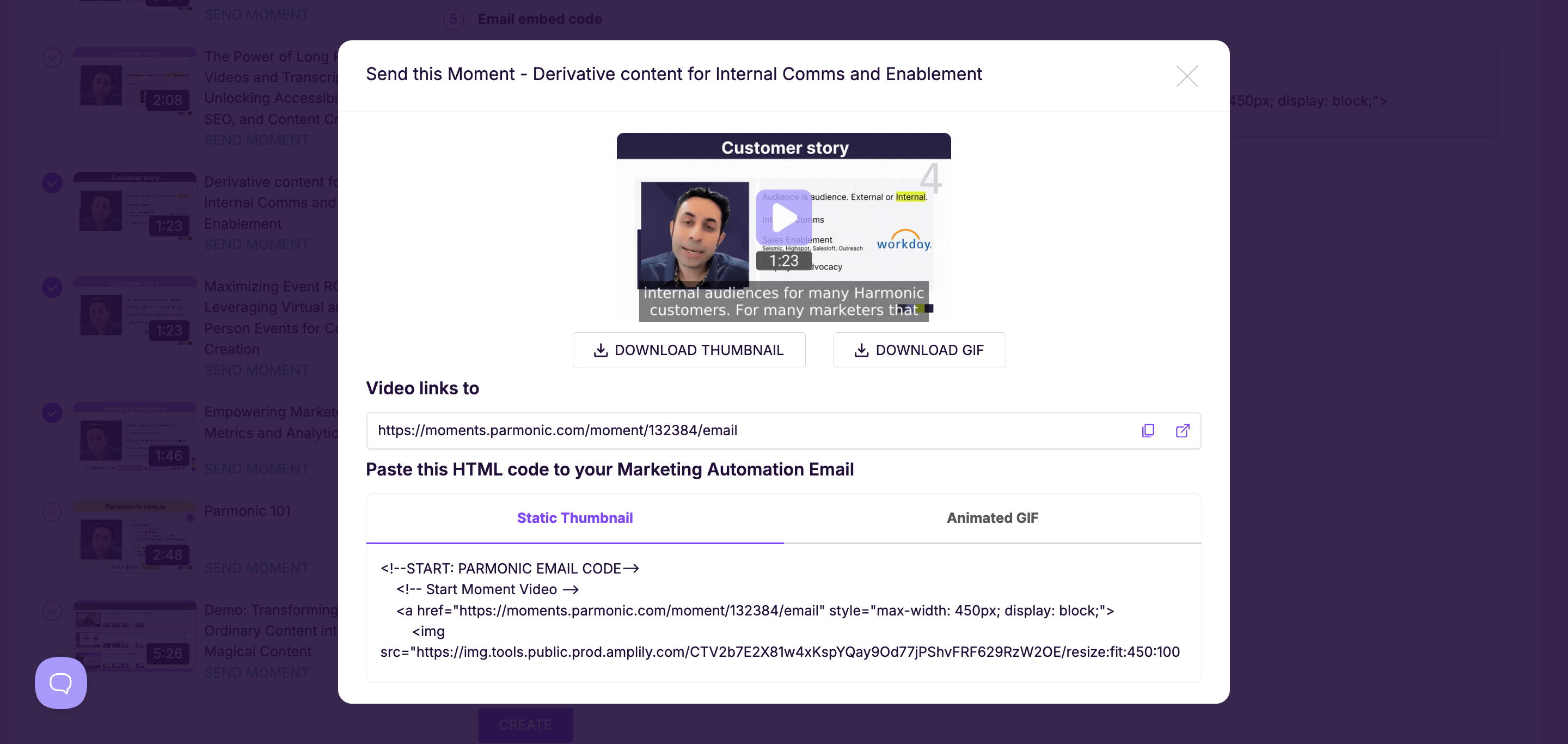Click Send Moment under Power of Long Videos
This screenshot has width=1568, height=744.
[256, 140]
